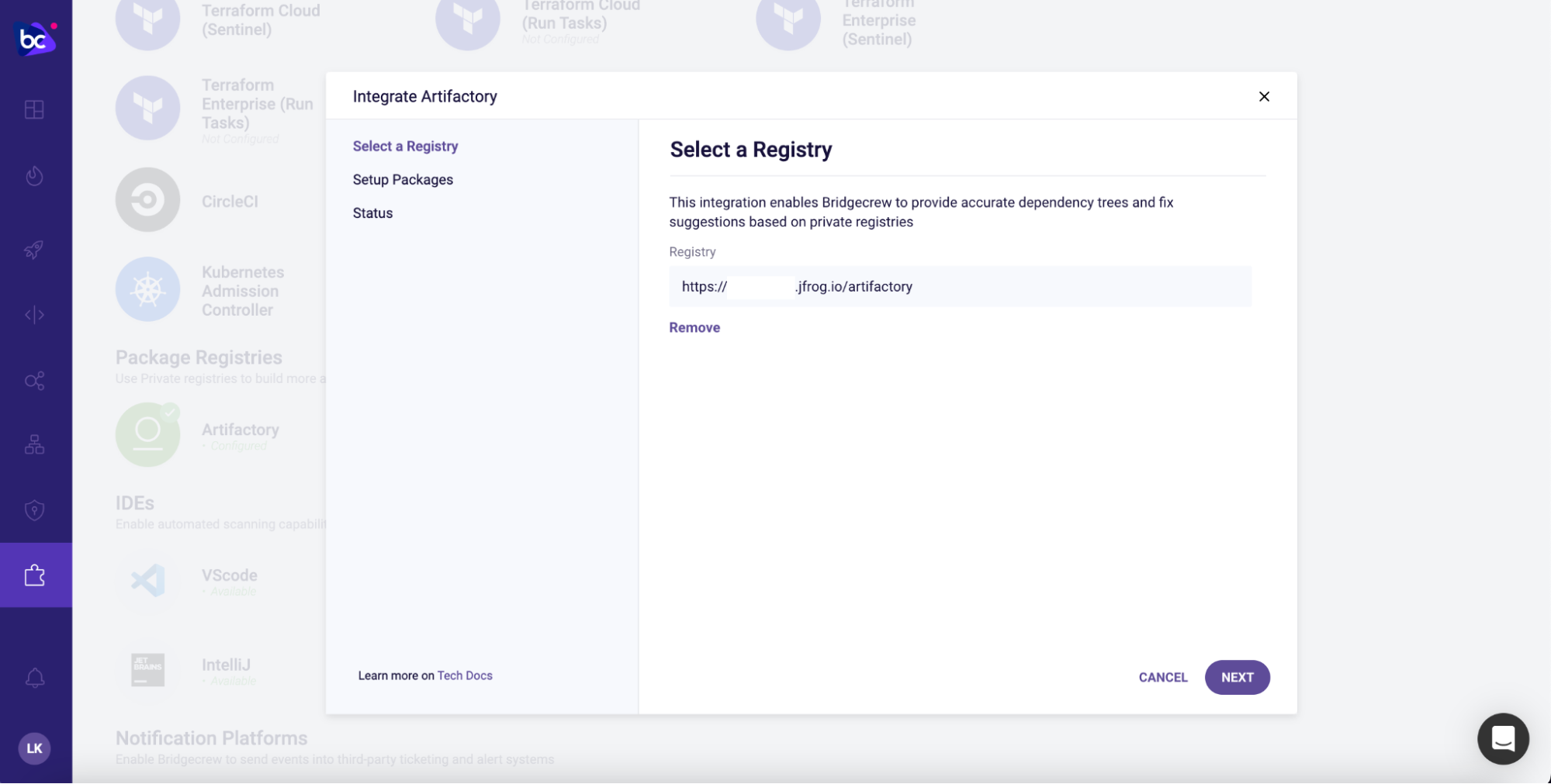Click the Artifactory integration icon
The image size is (1551, 784).
click(147, 434)
